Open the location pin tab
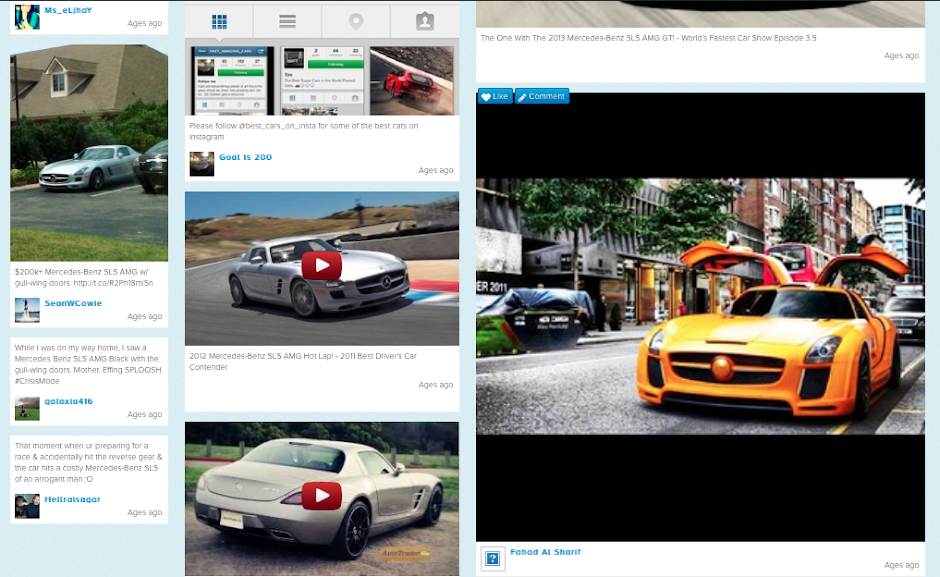Viewport: 940px width, 577px height. pyautogui.click(x=356, y=22)
